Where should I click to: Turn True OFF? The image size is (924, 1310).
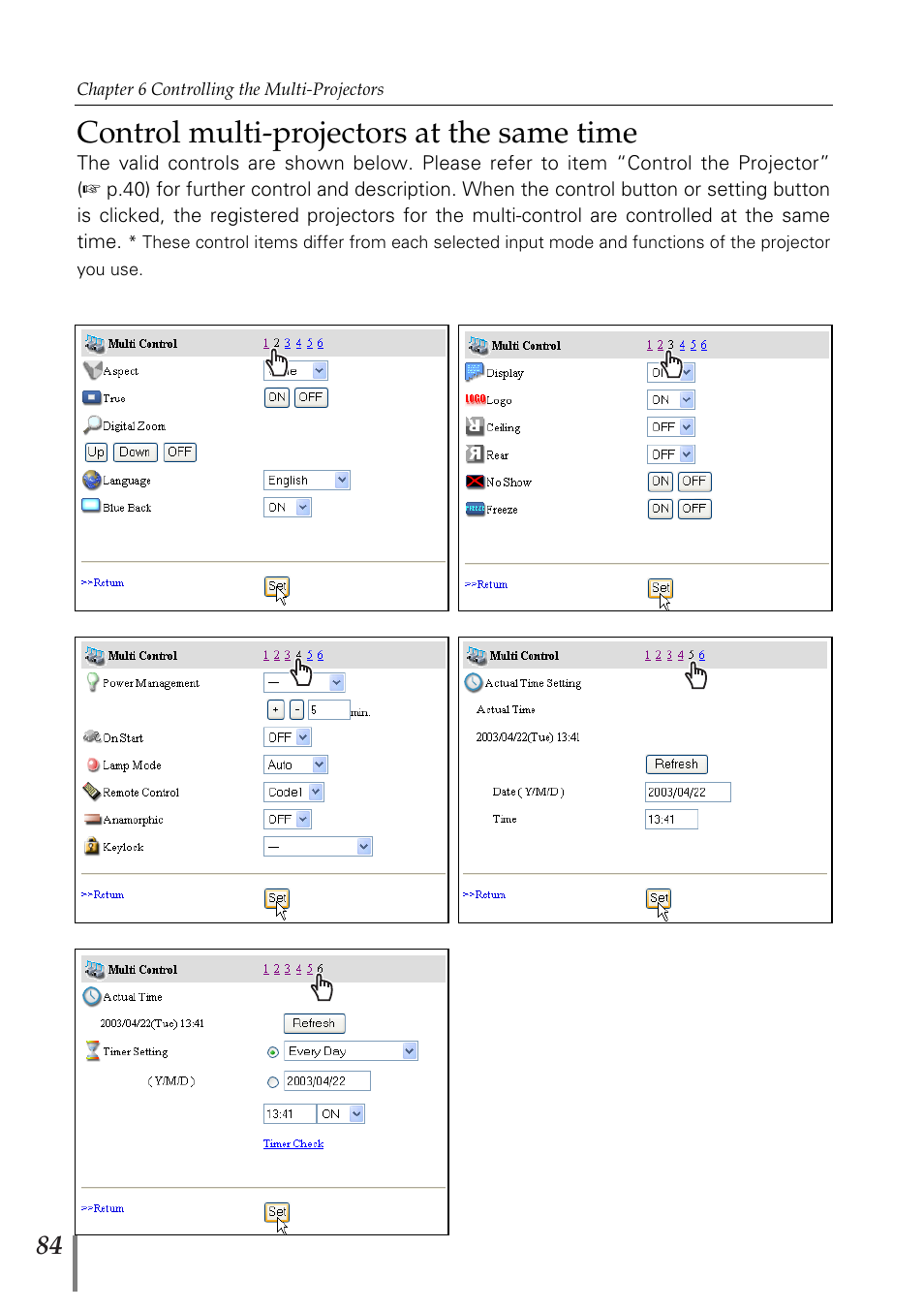pyautogui.click(x=311, y=397)
